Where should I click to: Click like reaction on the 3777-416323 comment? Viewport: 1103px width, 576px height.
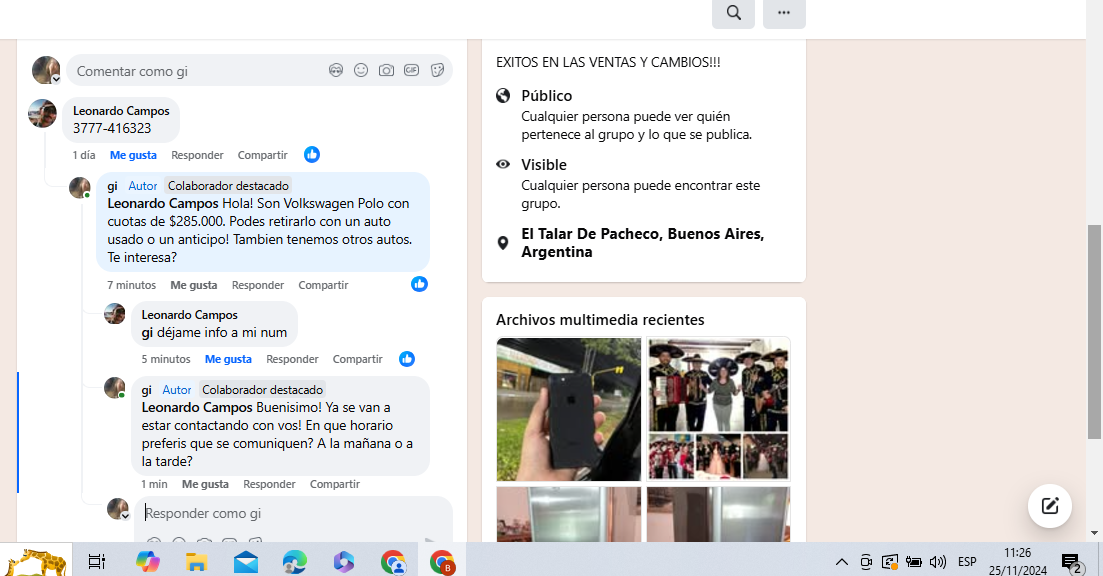312,155
